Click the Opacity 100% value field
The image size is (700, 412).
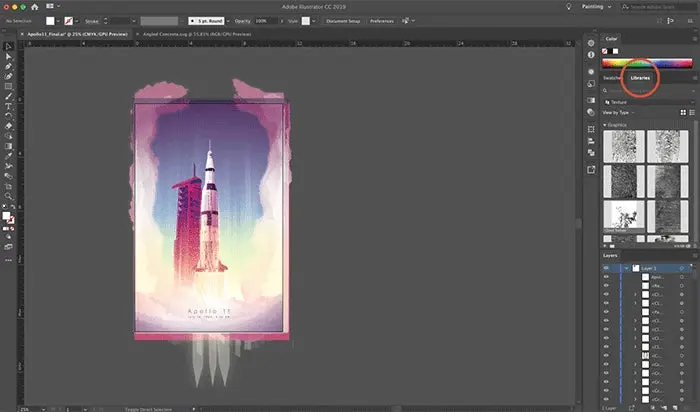pos(266,21)
